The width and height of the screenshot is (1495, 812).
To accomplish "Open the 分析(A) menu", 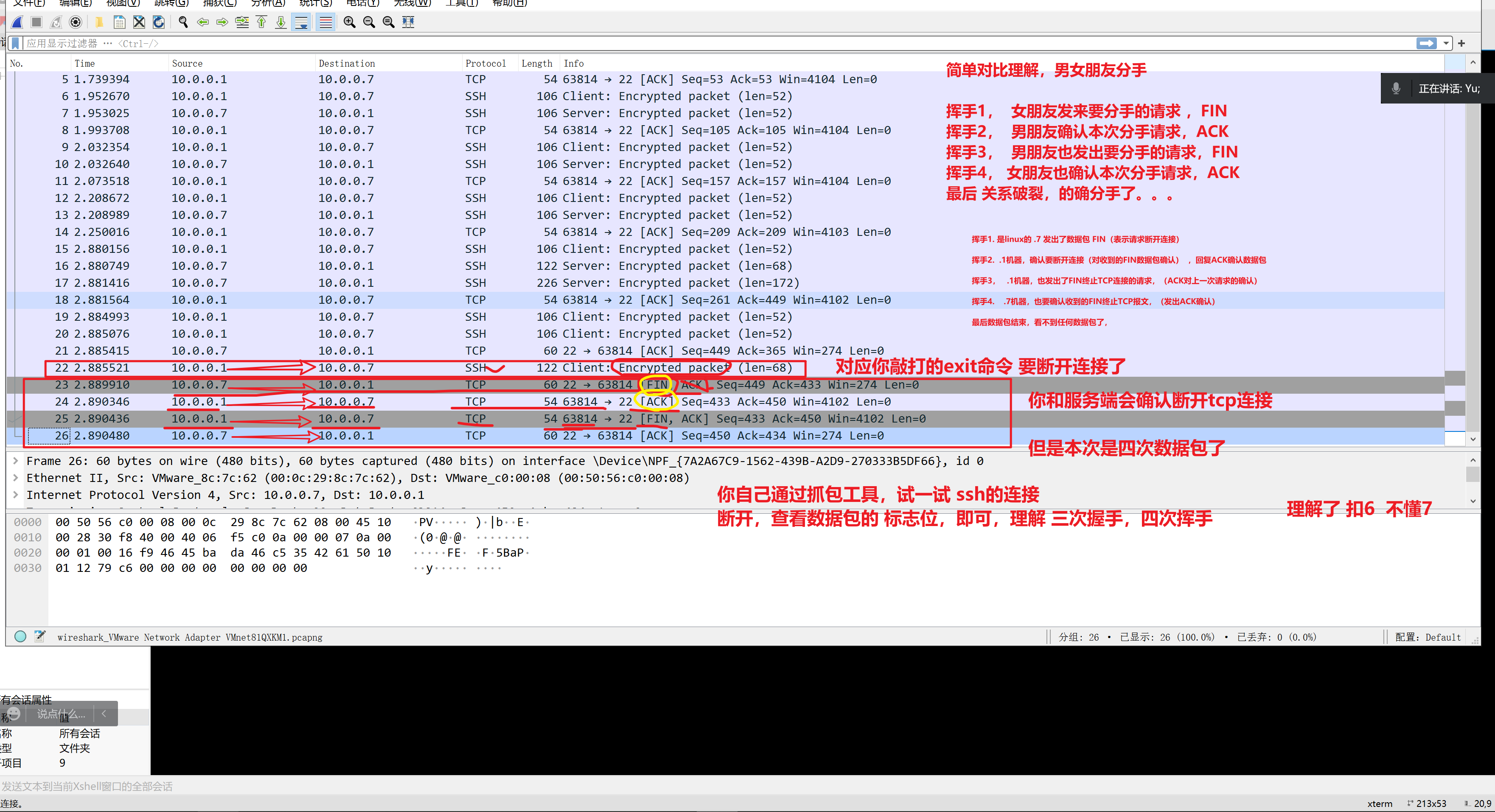I will tap(267, 3).
